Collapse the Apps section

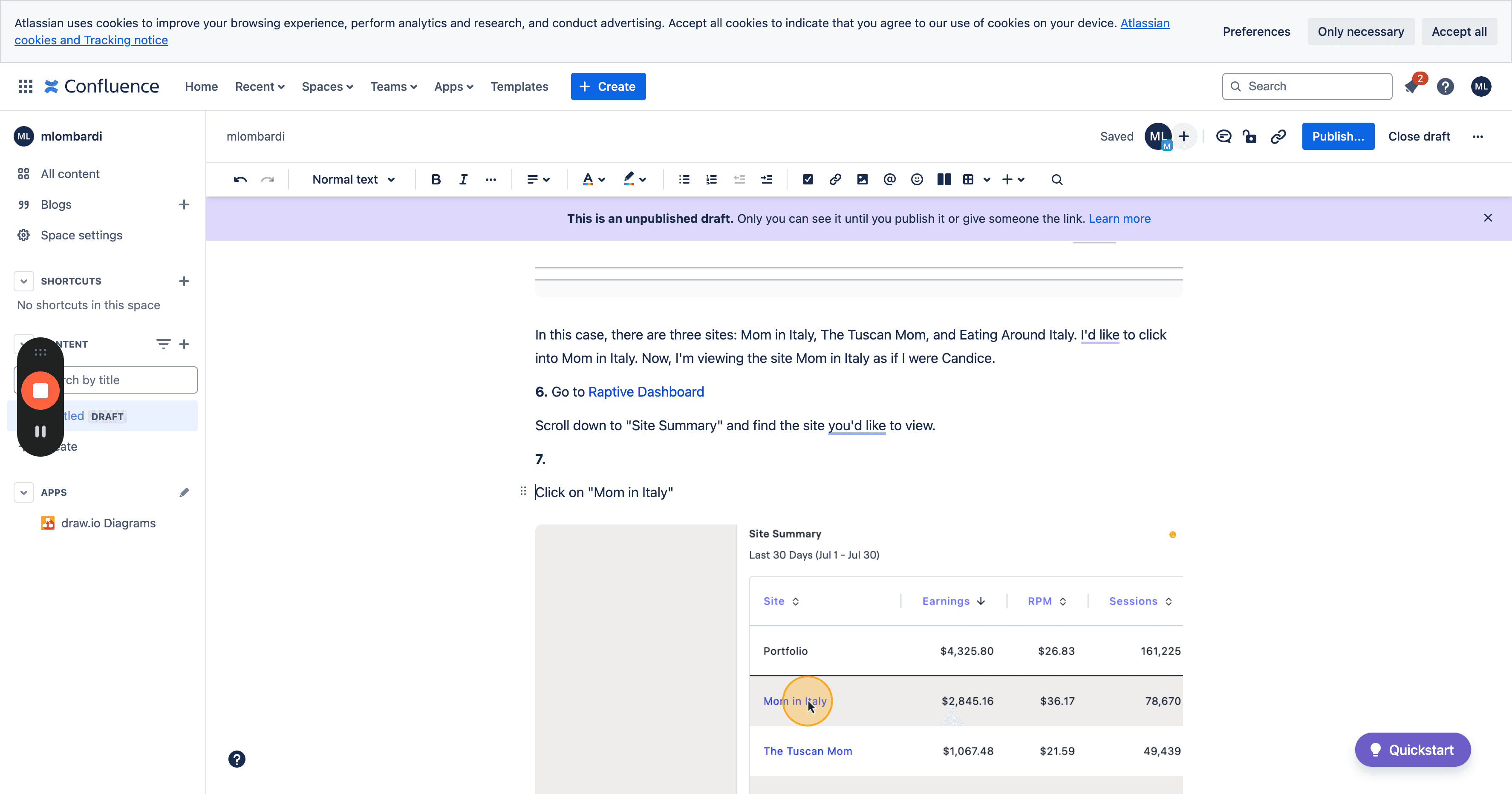pyautogui.click(x=23, y=492)
